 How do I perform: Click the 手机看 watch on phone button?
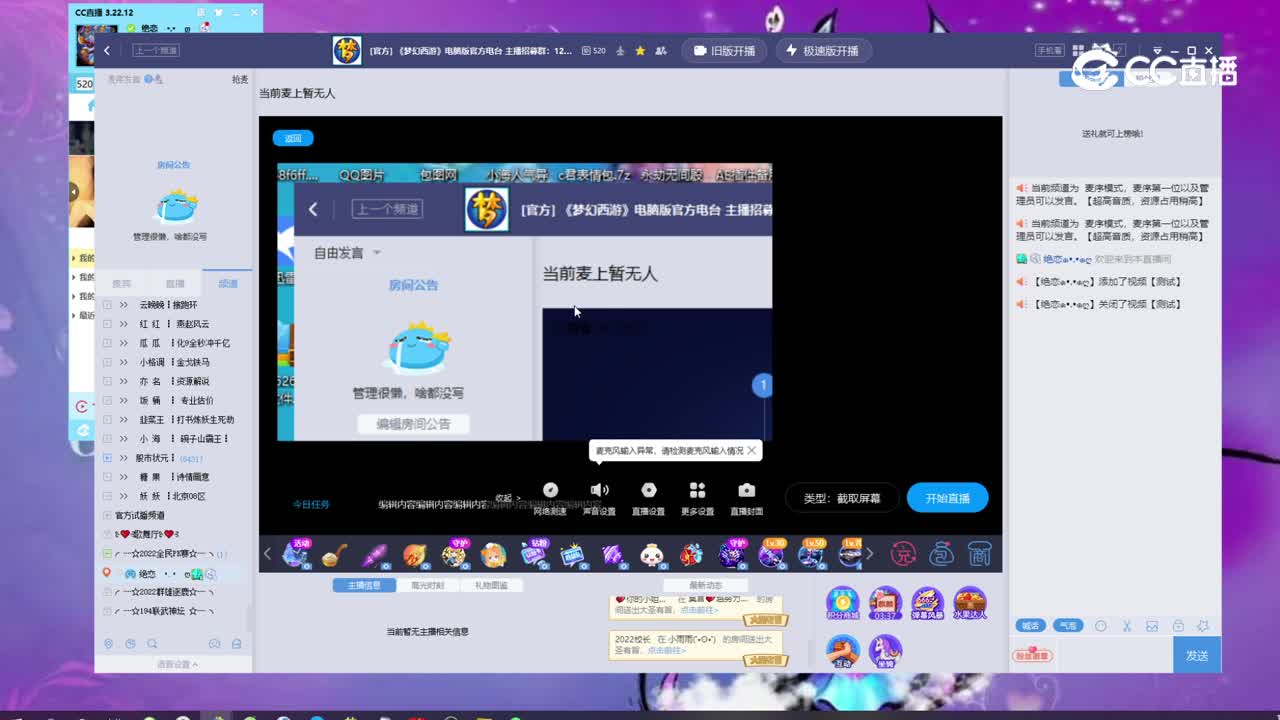(x=1049, y=51)
